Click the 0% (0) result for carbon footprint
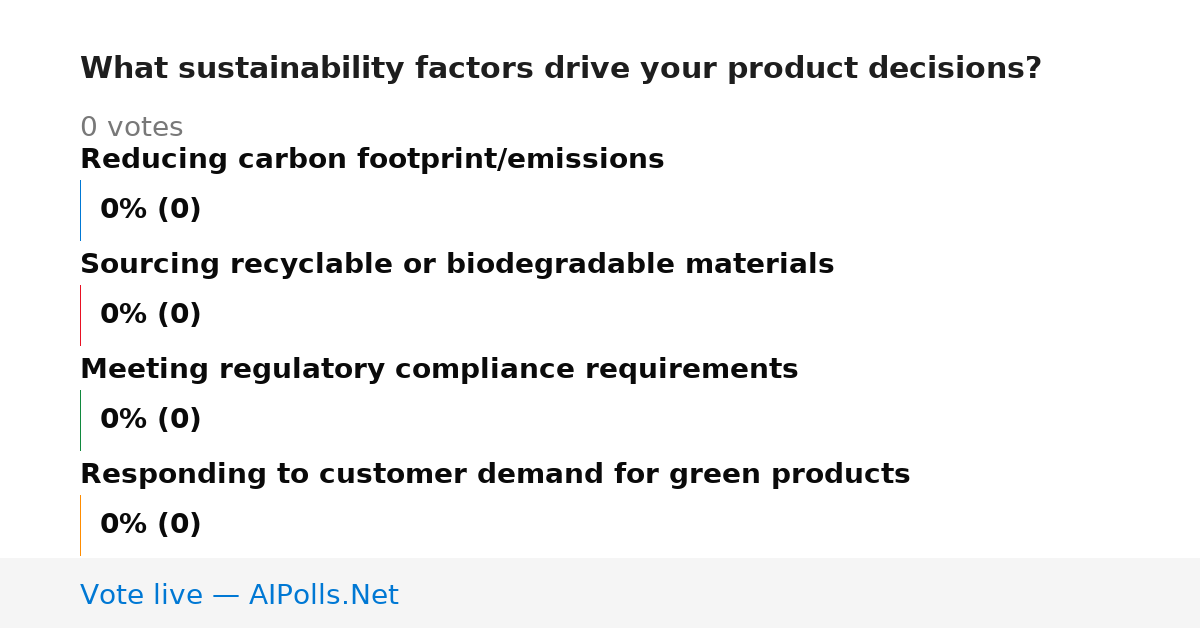Screen dimensions: 1200x628 coord(151,210)
